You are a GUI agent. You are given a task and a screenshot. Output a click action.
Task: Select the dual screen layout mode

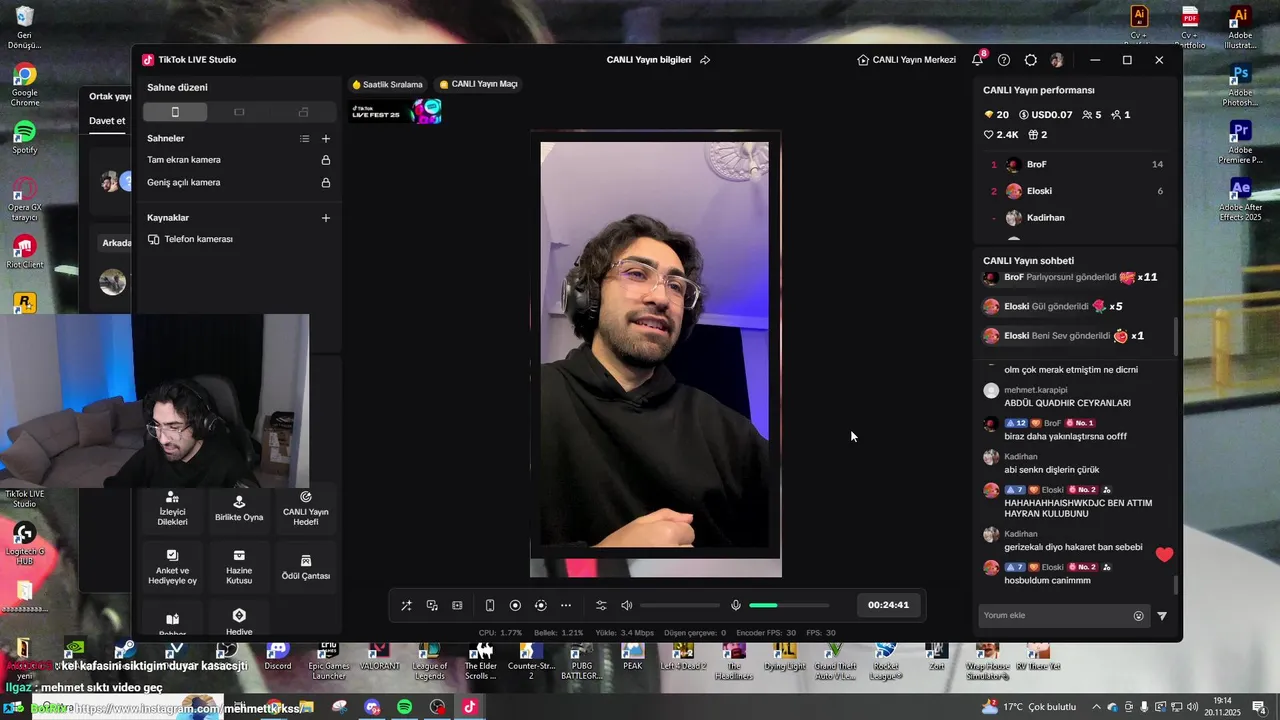pos(303,112)
